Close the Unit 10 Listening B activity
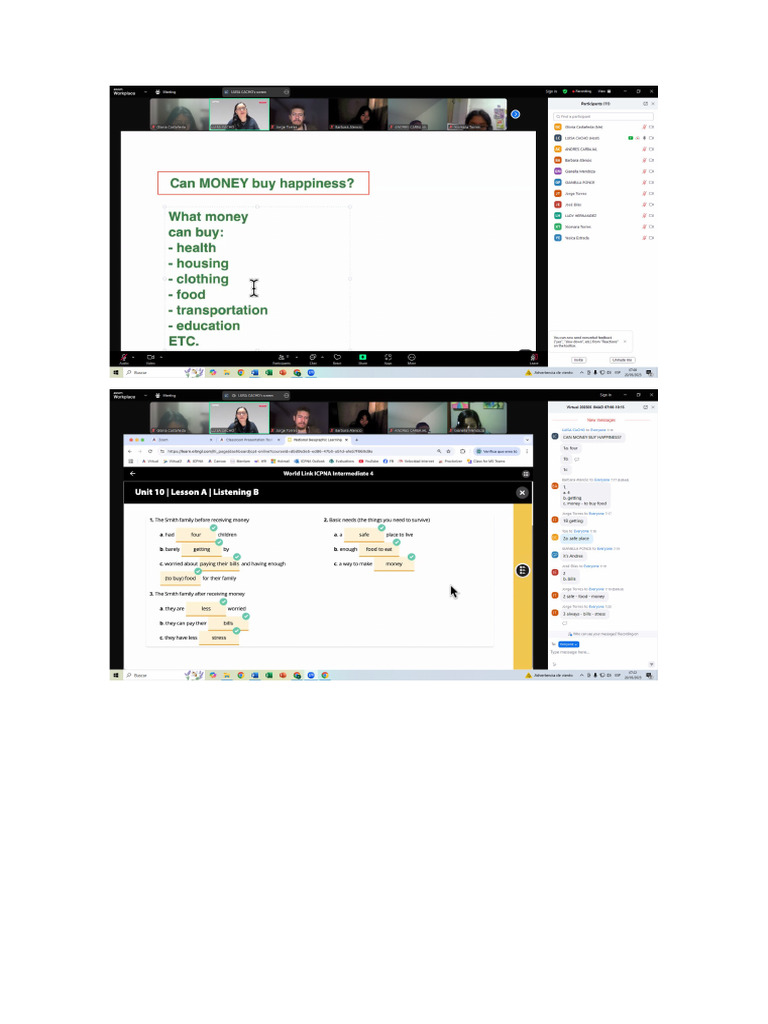The height and width of the screenshot is (1024, 768). (x=522, y=492)
